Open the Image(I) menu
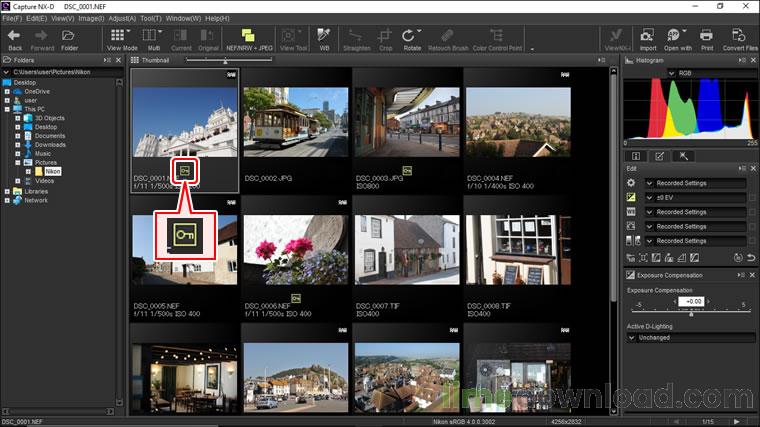This screenshot has width=760, height=427. pos(91,18)
